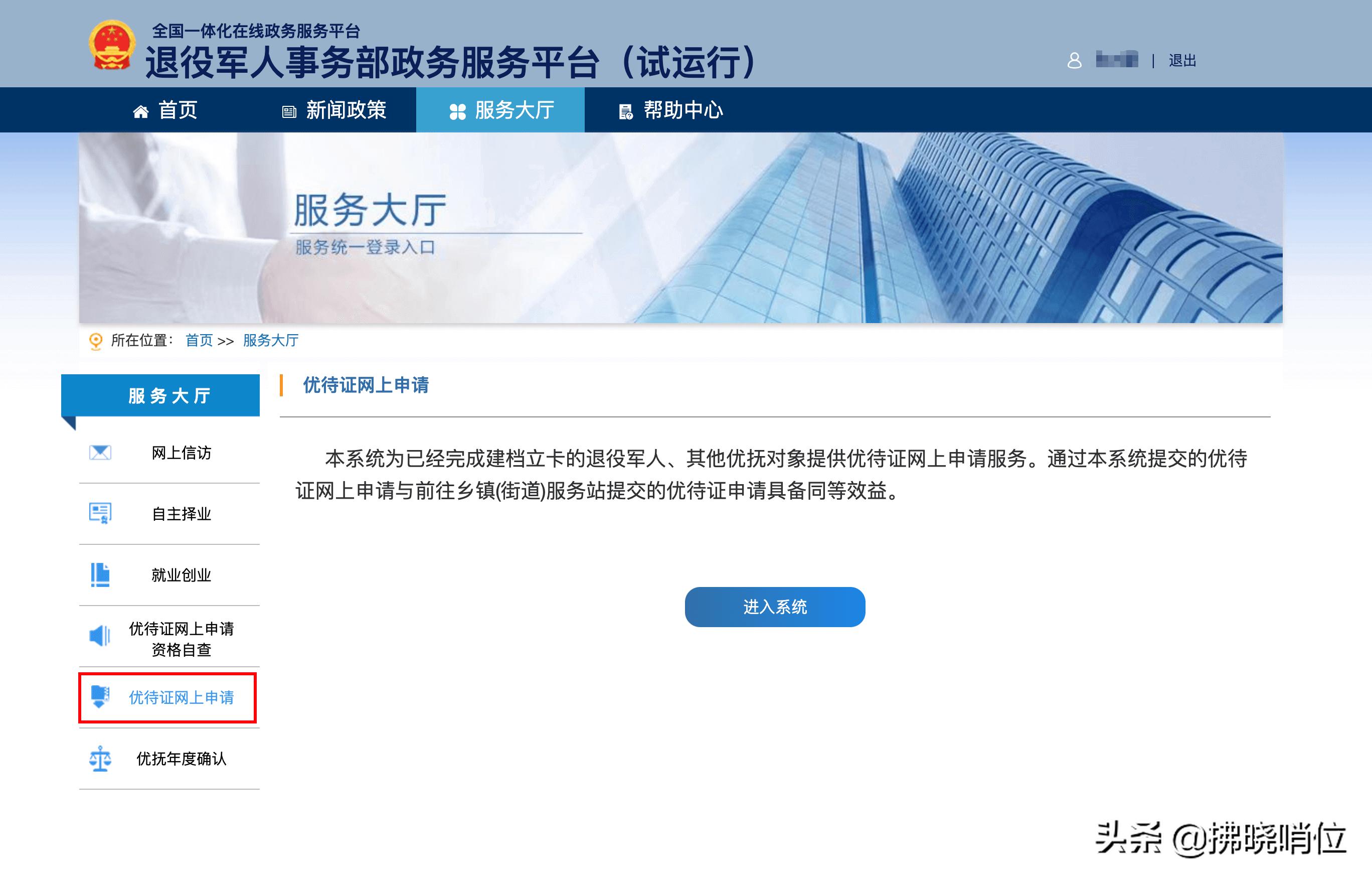This screenshot has height=881, width=1372.
Task: Click the envelope icon beside 网上信访
Action: point(101,452)
